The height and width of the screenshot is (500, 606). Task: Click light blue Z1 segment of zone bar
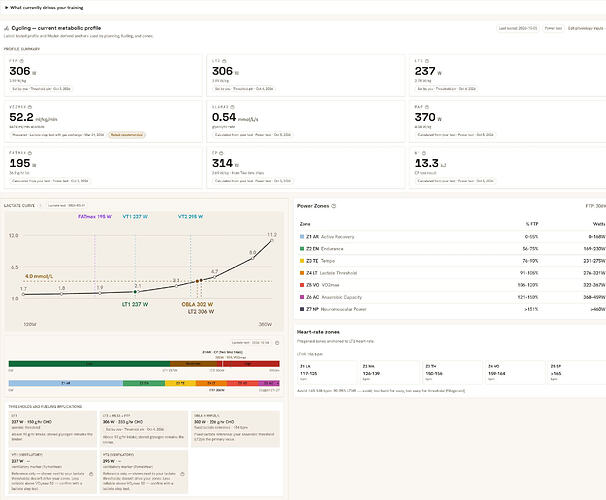(66, 383)
